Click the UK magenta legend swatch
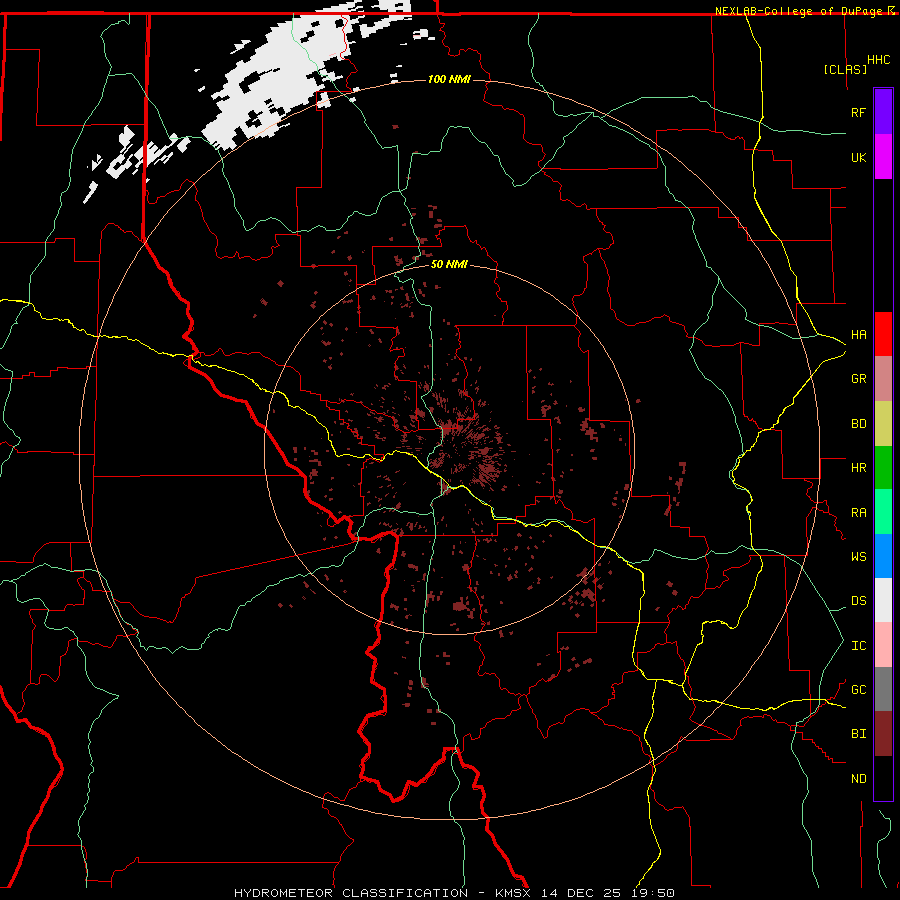The image size is (900, 900). (883, 157)
